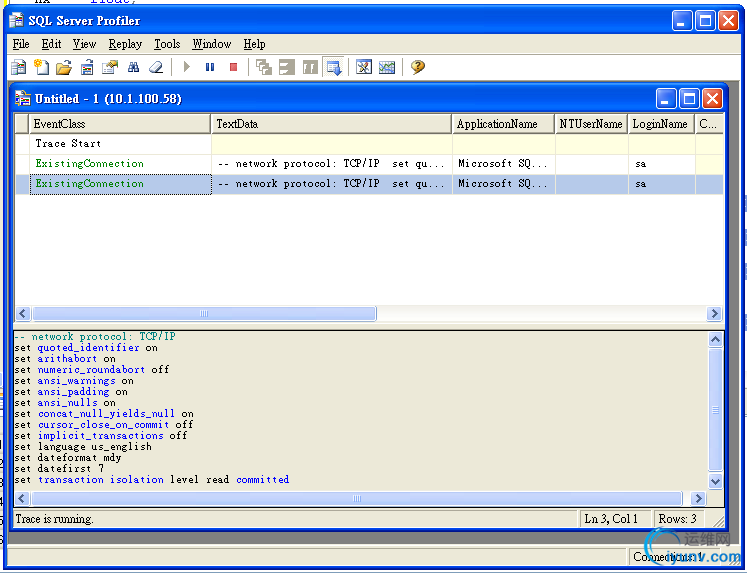Click the detail pane scroll up arrow
747x573 pixels.
[715, 340]
